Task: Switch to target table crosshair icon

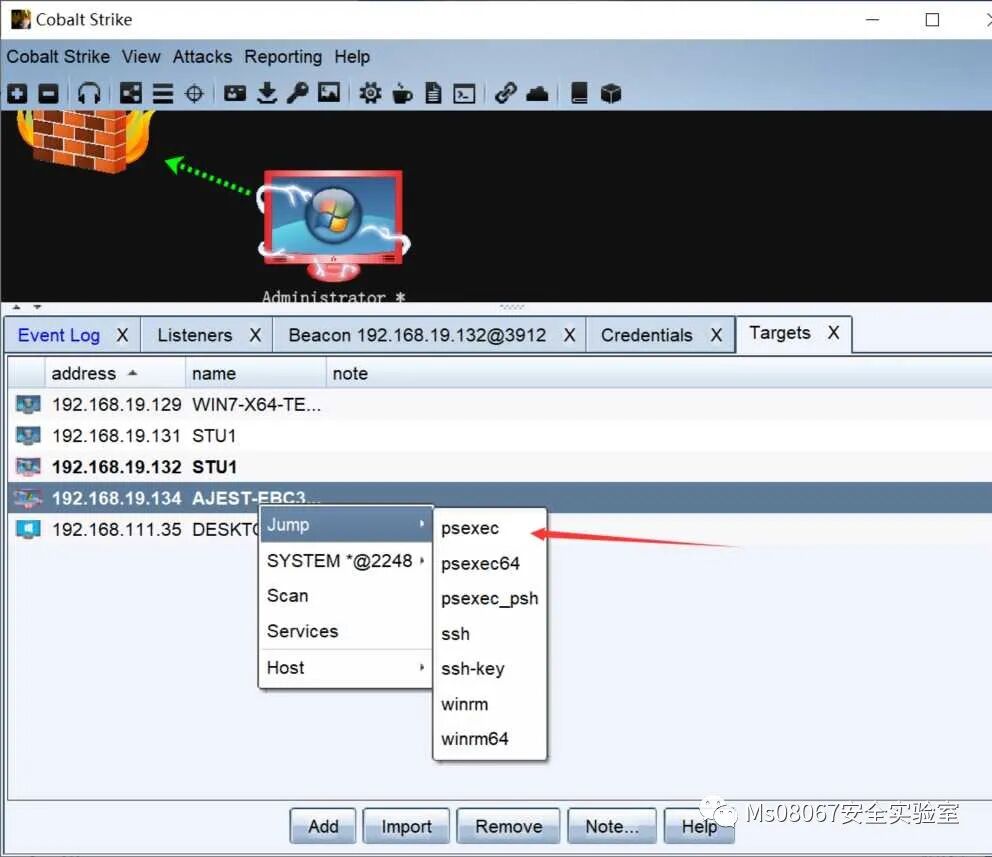Action: pyautogui.click(x=194, y=94)
